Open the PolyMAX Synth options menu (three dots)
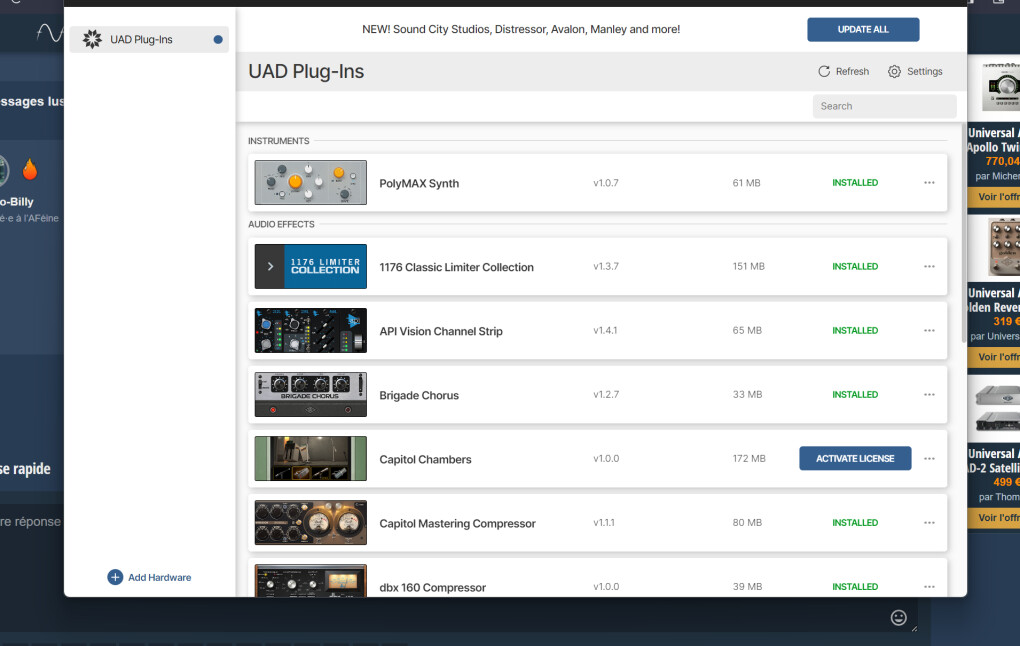 tap(929, 183)
